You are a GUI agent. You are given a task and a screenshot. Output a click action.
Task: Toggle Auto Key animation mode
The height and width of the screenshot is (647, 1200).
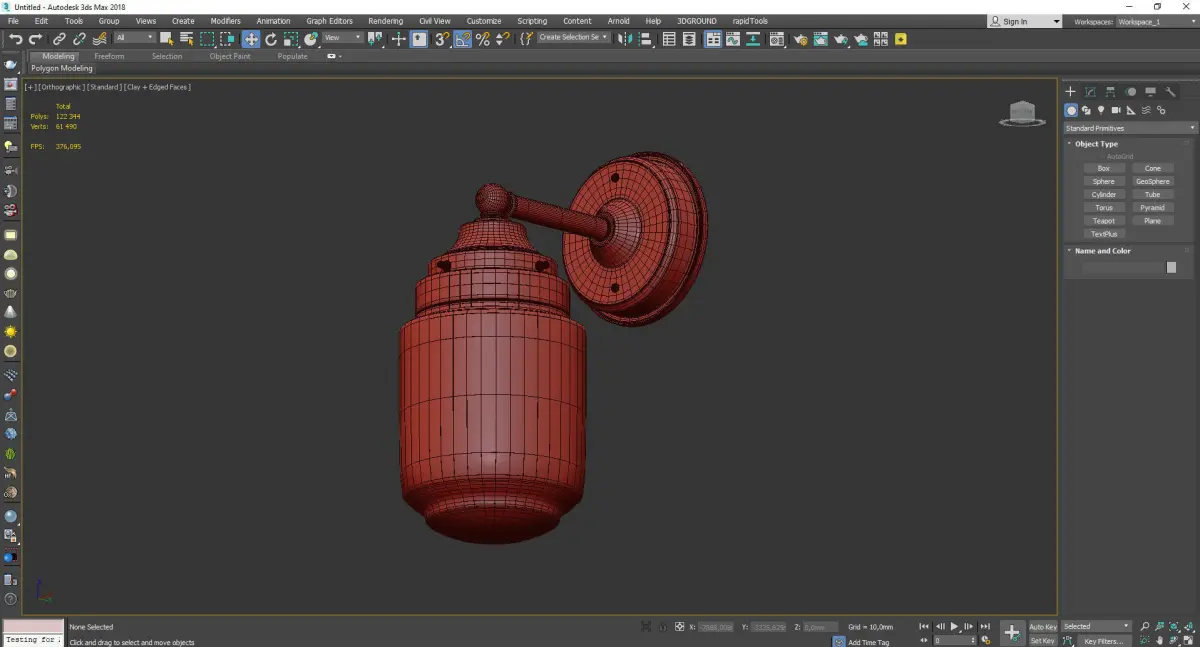coord(1042,627)
